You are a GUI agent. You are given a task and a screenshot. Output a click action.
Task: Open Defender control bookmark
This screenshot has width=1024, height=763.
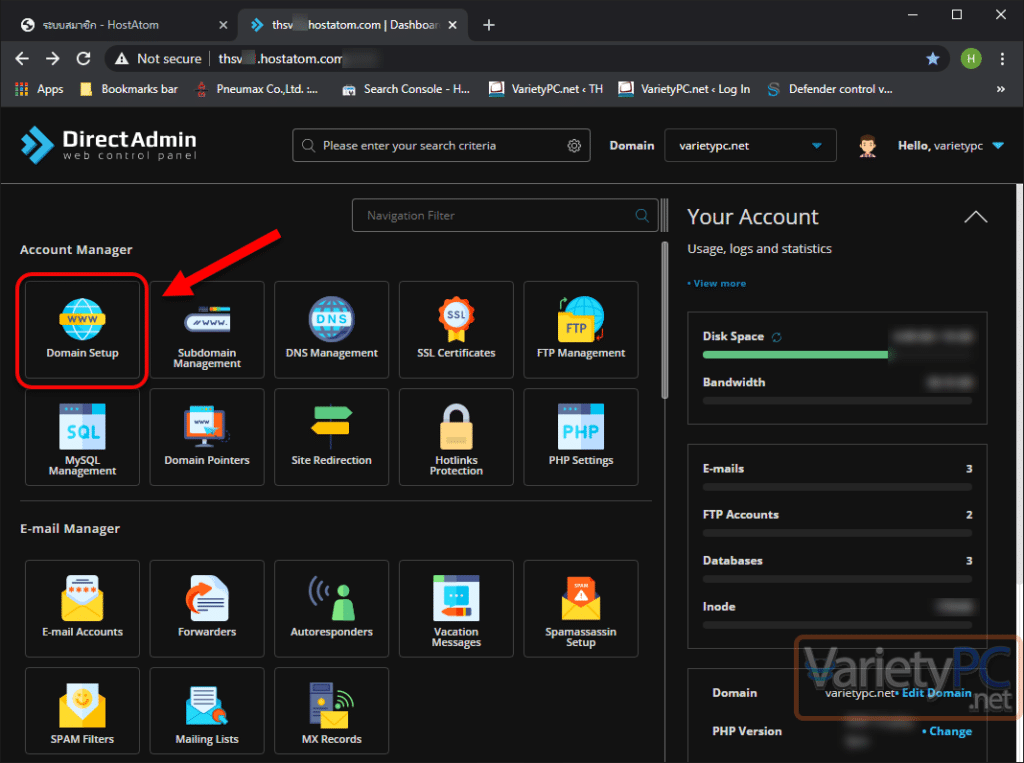830,89
